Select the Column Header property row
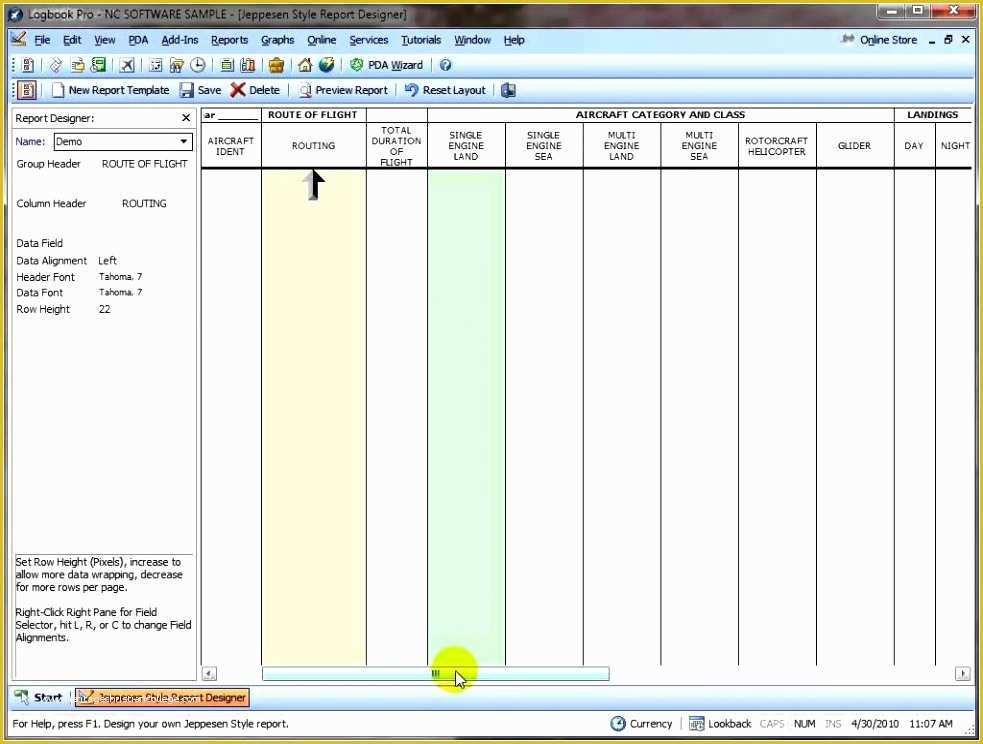Screen dimensions: 983x744 point(102,203)
